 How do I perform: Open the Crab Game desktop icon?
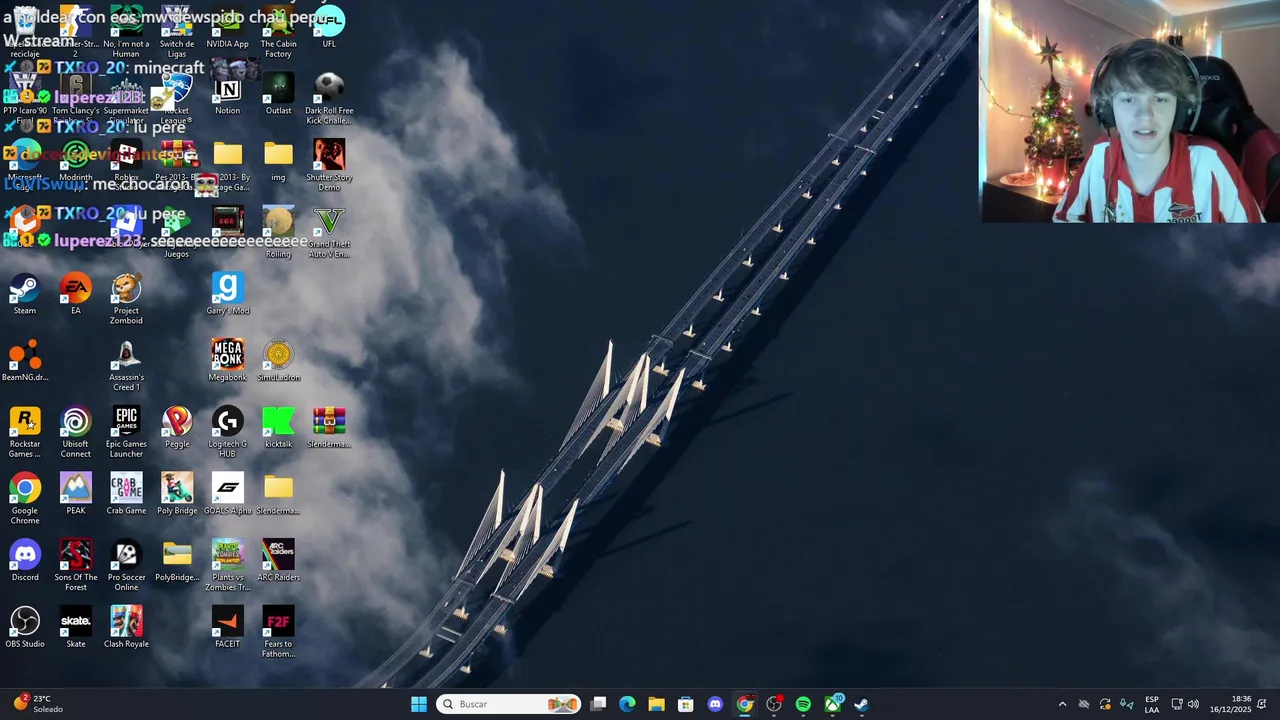(x=126, y=495)
